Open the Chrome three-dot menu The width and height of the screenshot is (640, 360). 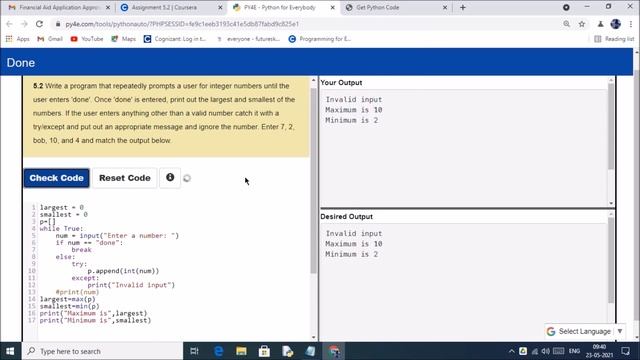tap(631, 24)
